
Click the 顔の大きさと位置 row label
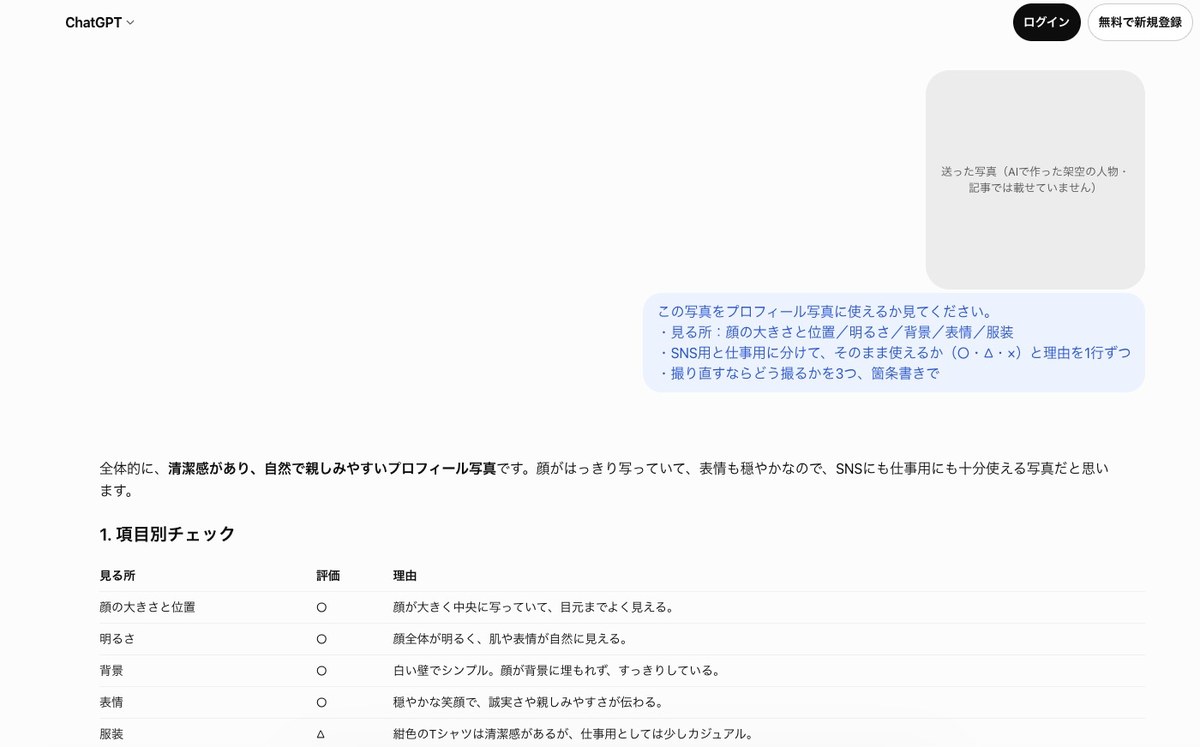click(147, 607)
